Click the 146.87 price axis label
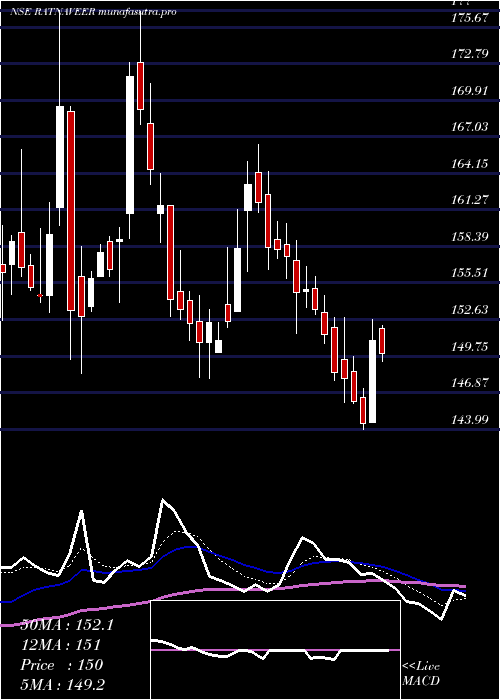Viewport: 500px width, 700px height. [470, 383]
